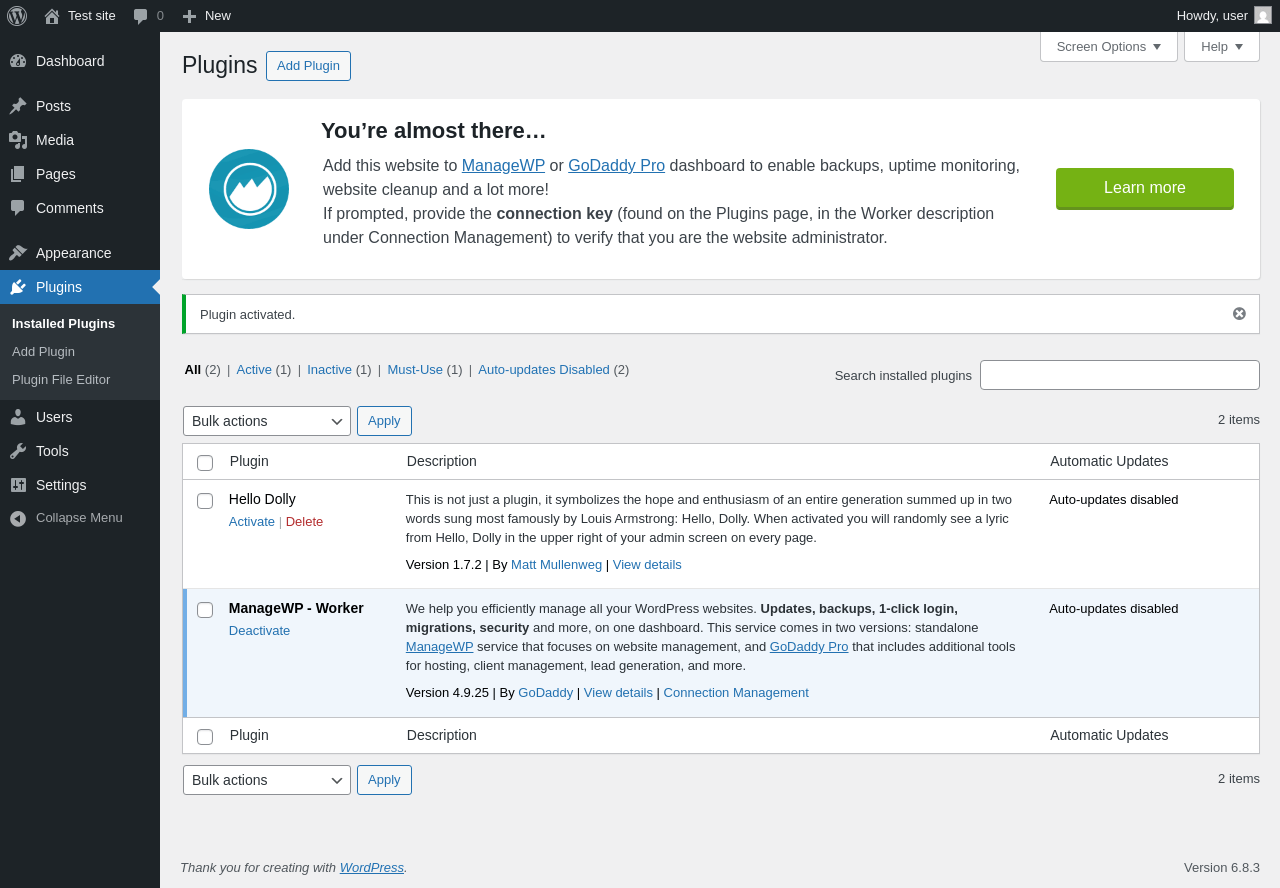Toggle select-all checkbox in table header
The height and width of the screenshot is (888, 1280).
pyautogui.click(x=205, y=463)
